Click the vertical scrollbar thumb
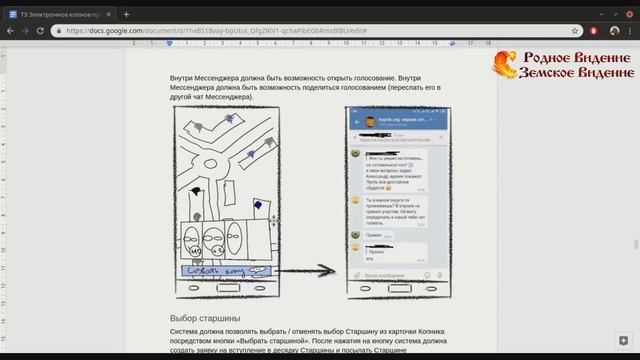Viewport: 640px width, 360px height. pos(636,244)
